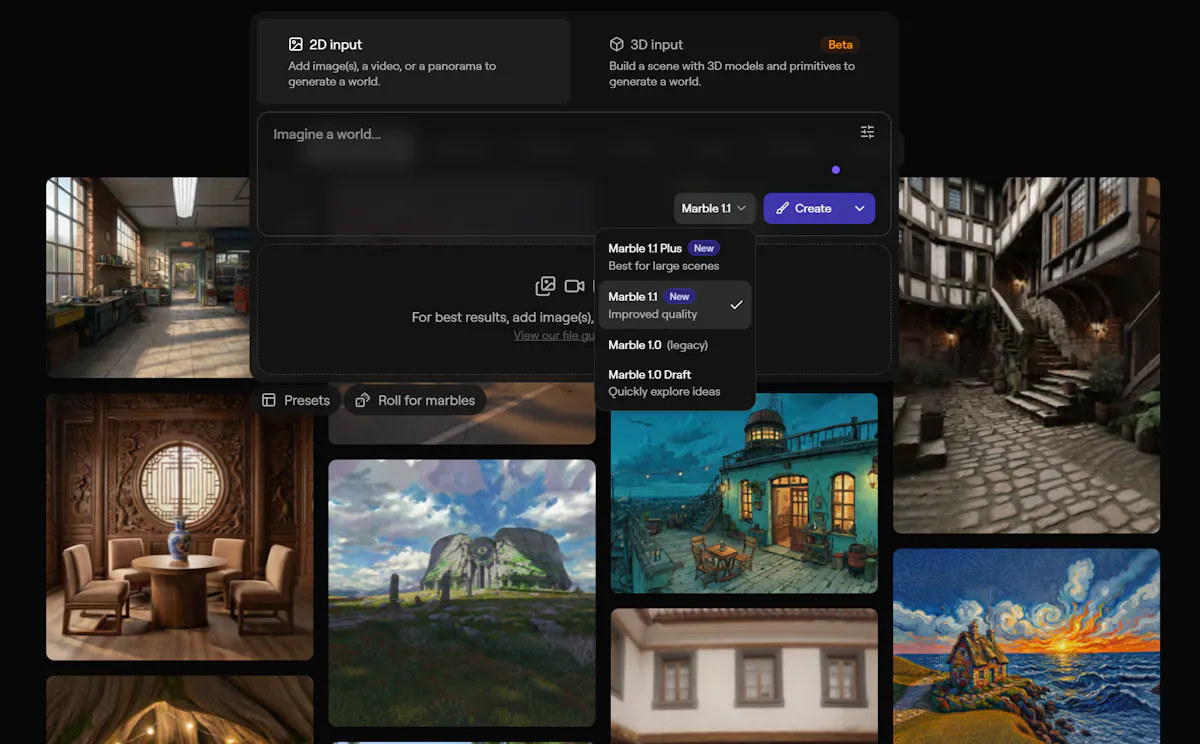
Task: Open the rock mountain landscape thumbnail
Action: coord(462,592)
